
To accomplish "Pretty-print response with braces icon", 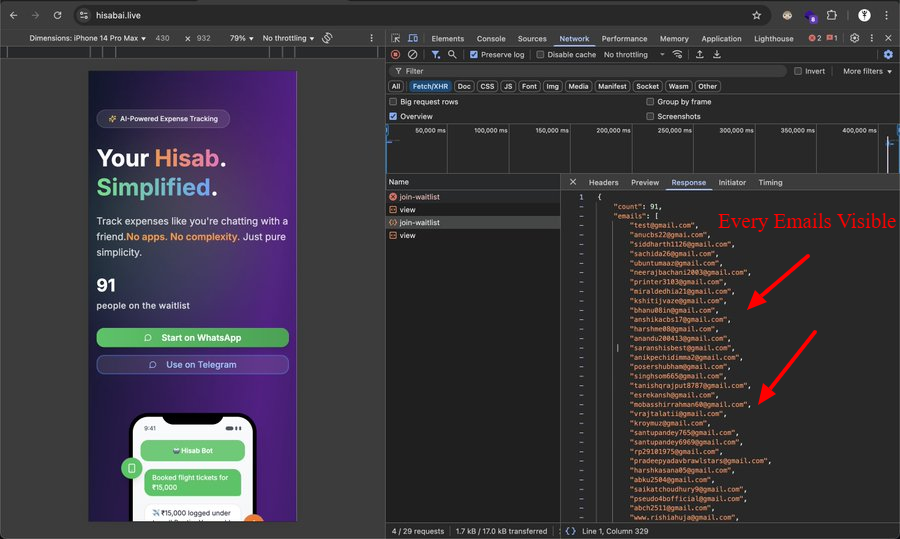I will tap(571, 531).
